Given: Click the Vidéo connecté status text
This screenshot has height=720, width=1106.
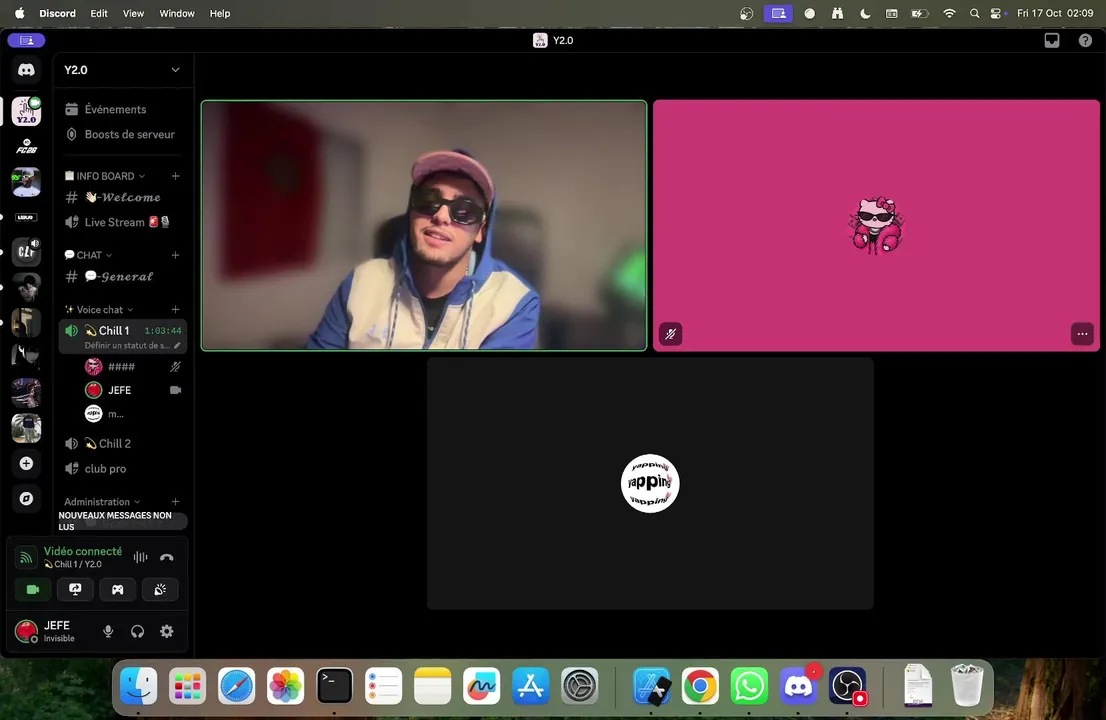Looking at the screenshot, I should [x=83, y=551].
